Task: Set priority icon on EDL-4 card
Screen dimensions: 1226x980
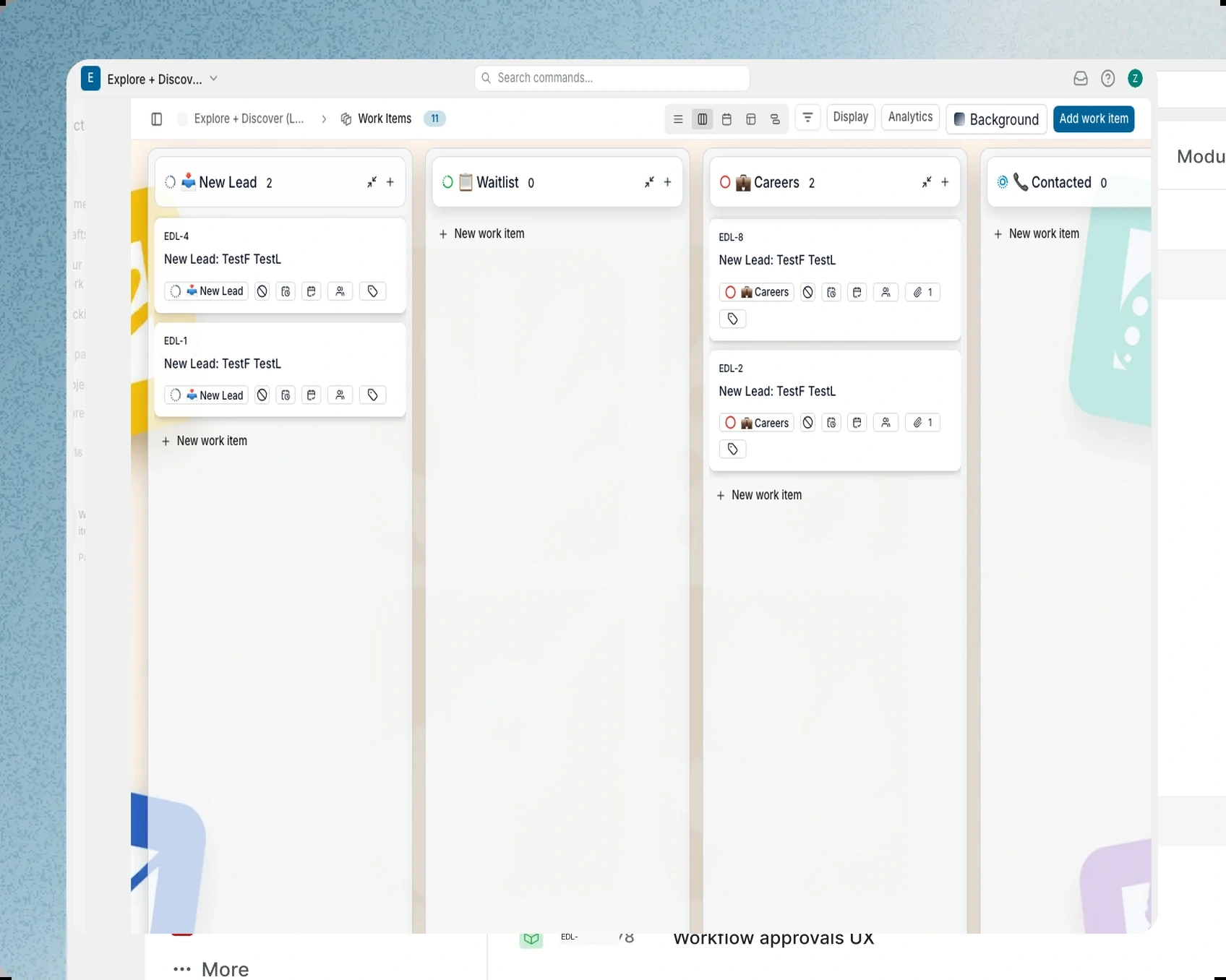Action: click(x=262, y=291)
